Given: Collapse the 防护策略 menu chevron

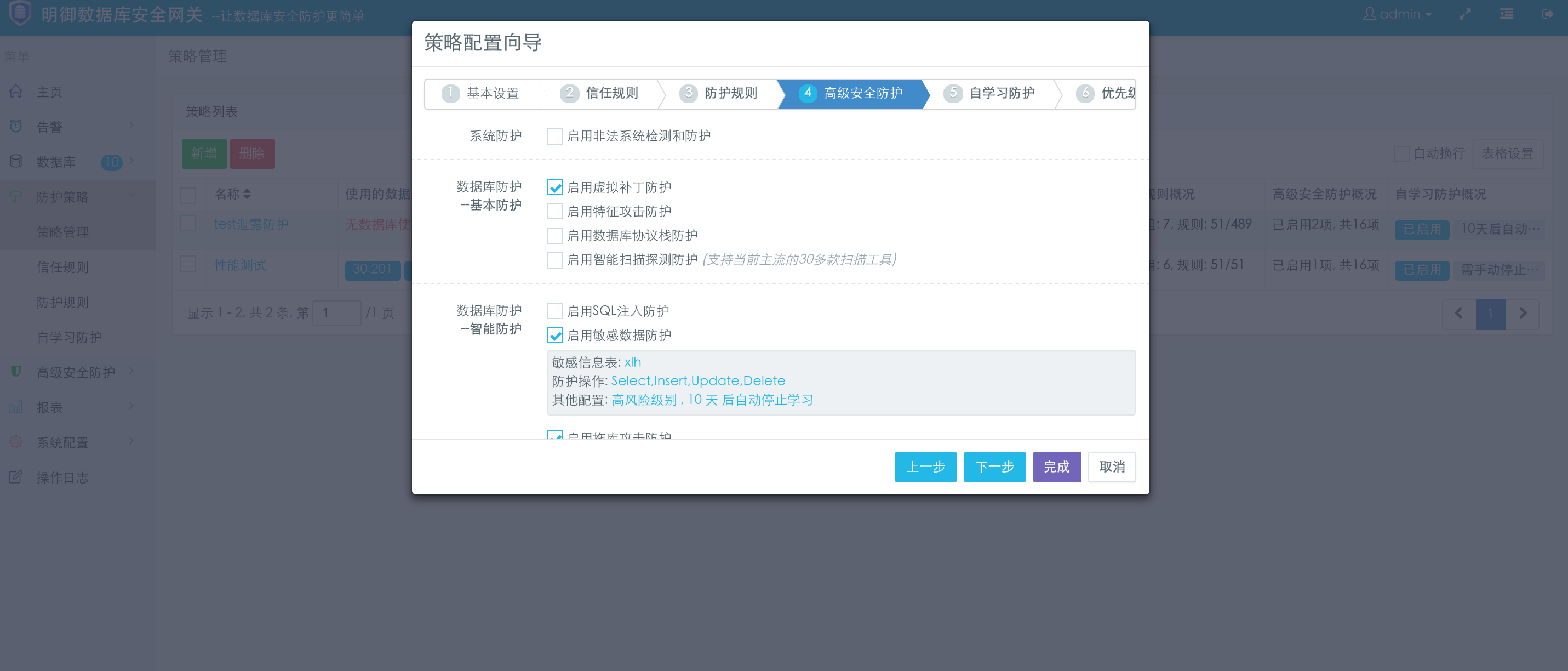Looking at the screenshot, I should [x=131, y=196].
